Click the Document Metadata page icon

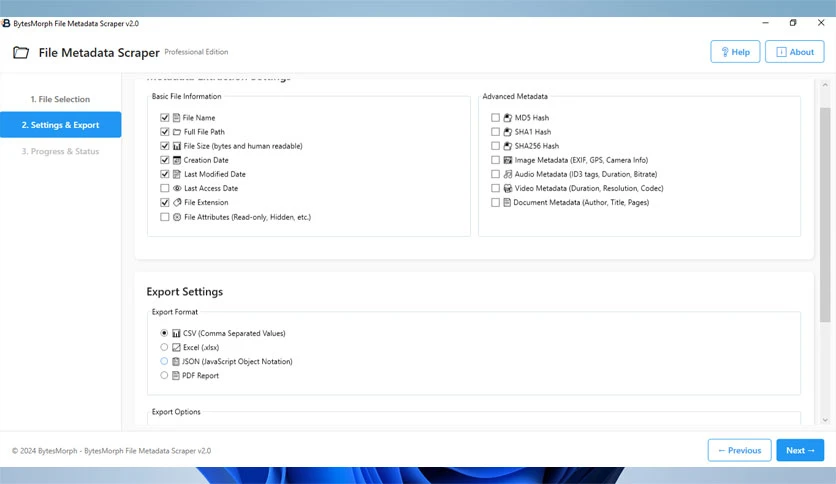click(507, 203)
